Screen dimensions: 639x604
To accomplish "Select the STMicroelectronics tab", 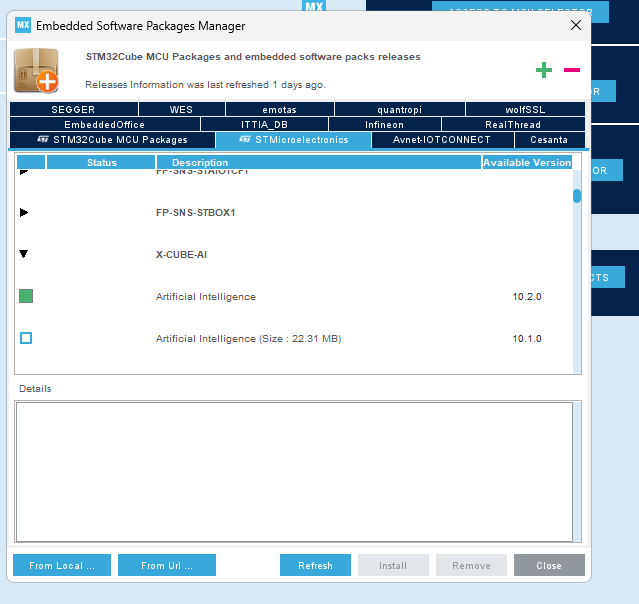I will (294, 140).
